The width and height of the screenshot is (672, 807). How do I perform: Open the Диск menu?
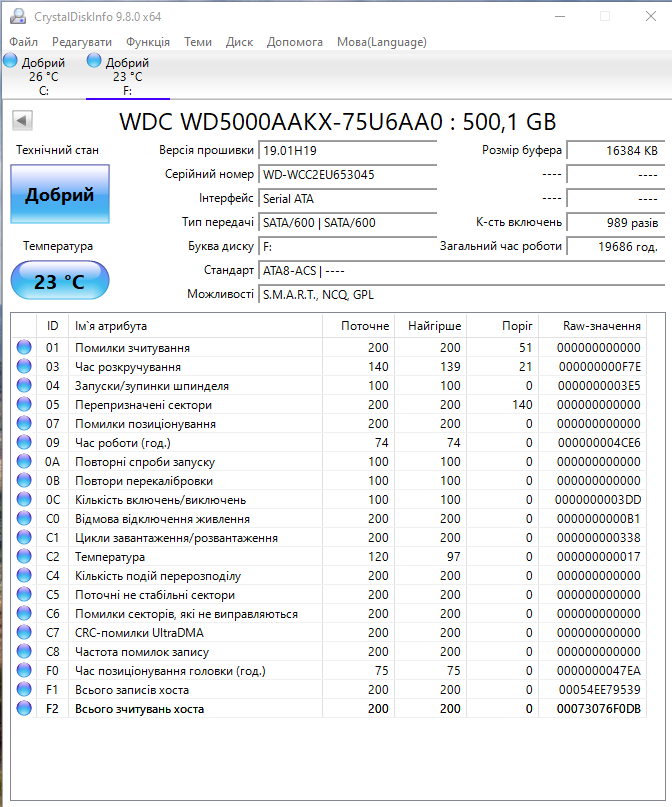[x=239, y=42]
